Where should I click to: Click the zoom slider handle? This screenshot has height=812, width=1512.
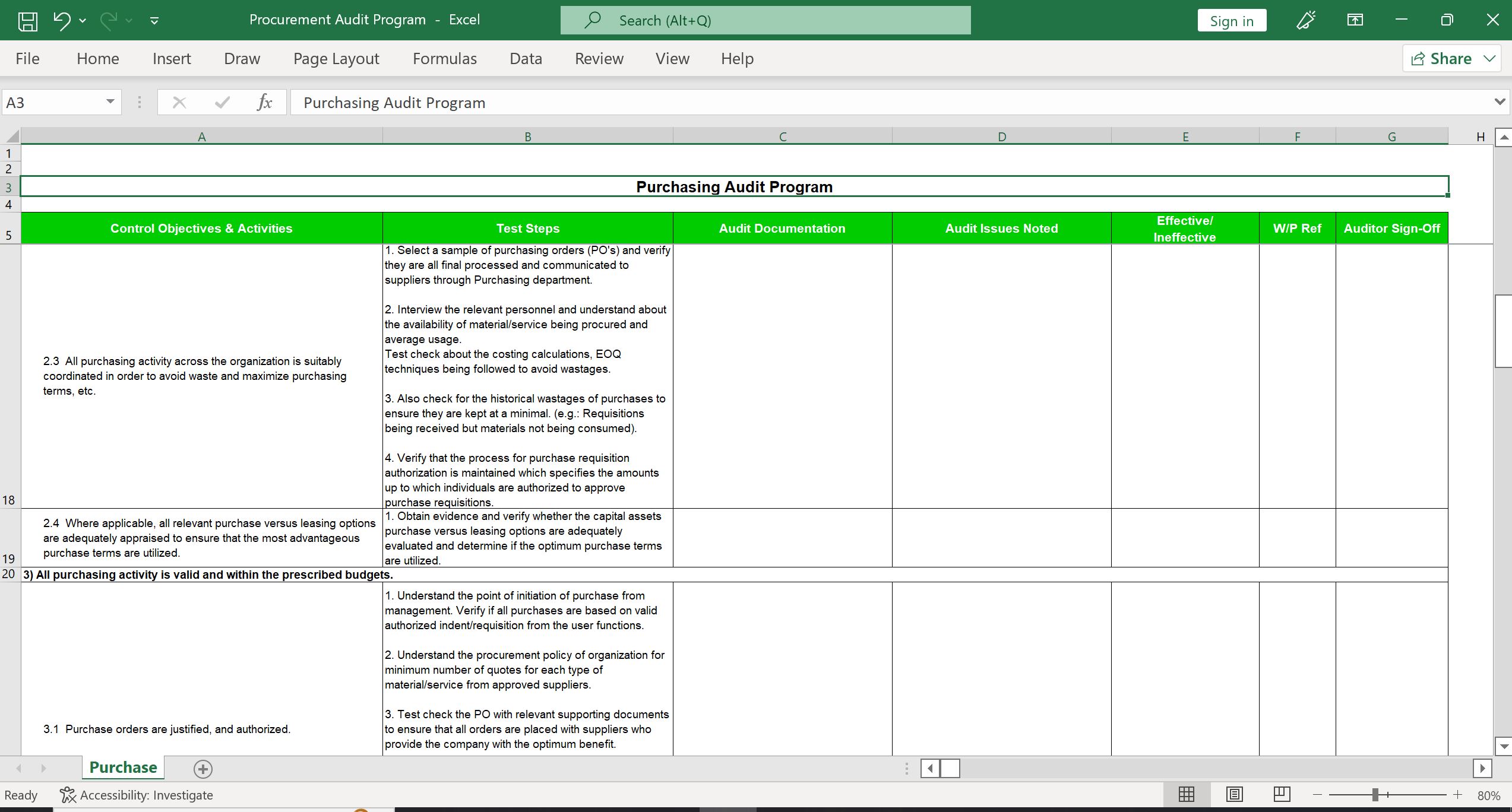click(x=1375, y=794)
